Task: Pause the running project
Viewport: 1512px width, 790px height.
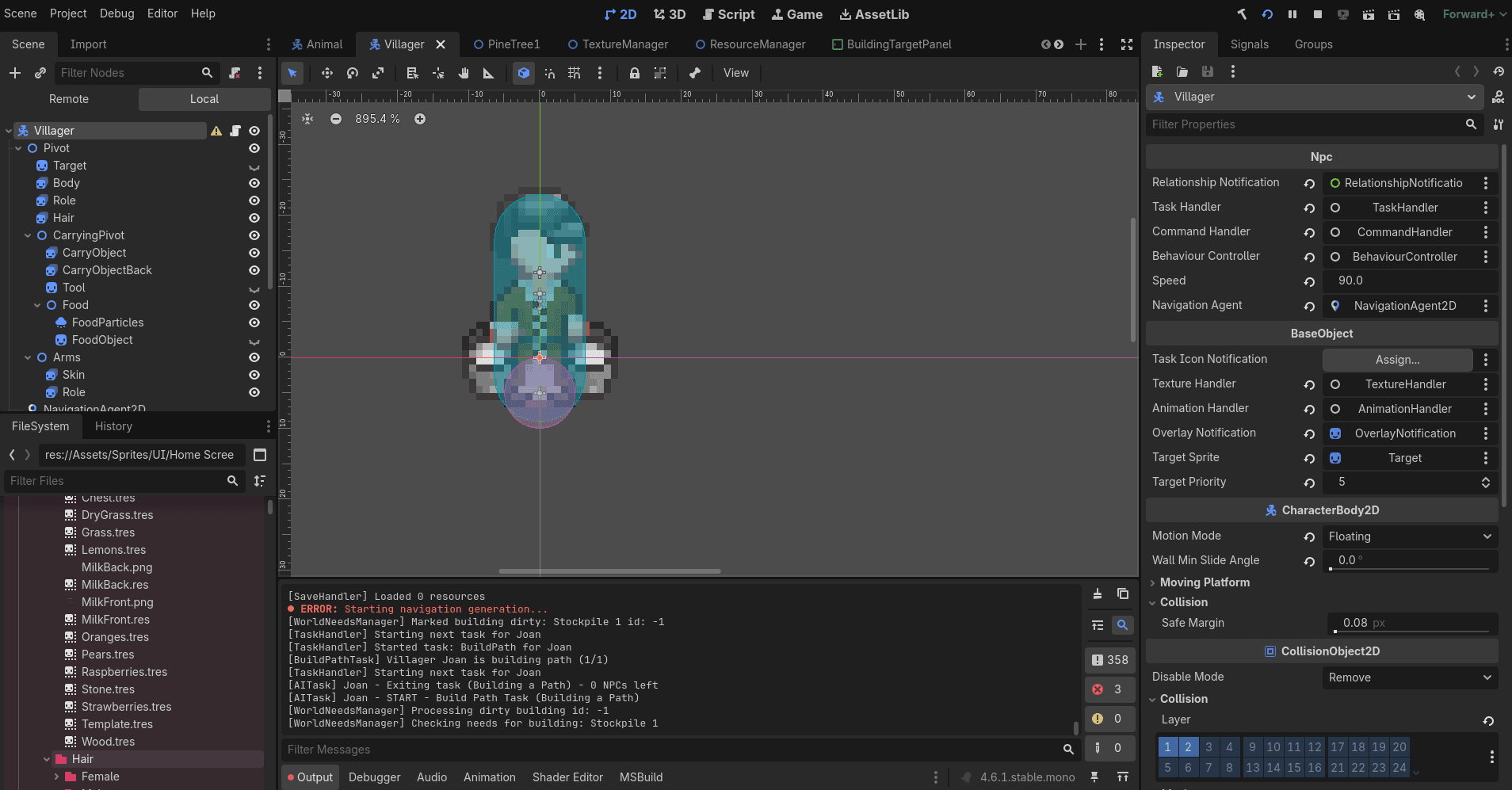Action: 1292,14
